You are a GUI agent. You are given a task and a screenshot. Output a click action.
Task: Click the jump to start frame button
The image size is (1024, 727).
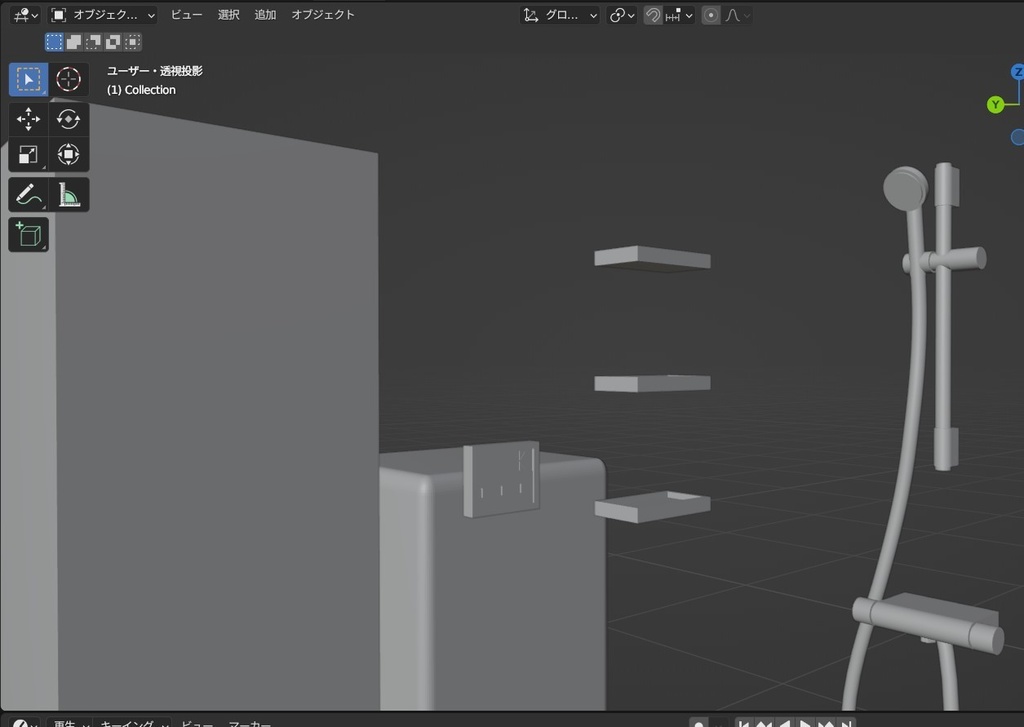click(x=744, y=723)
